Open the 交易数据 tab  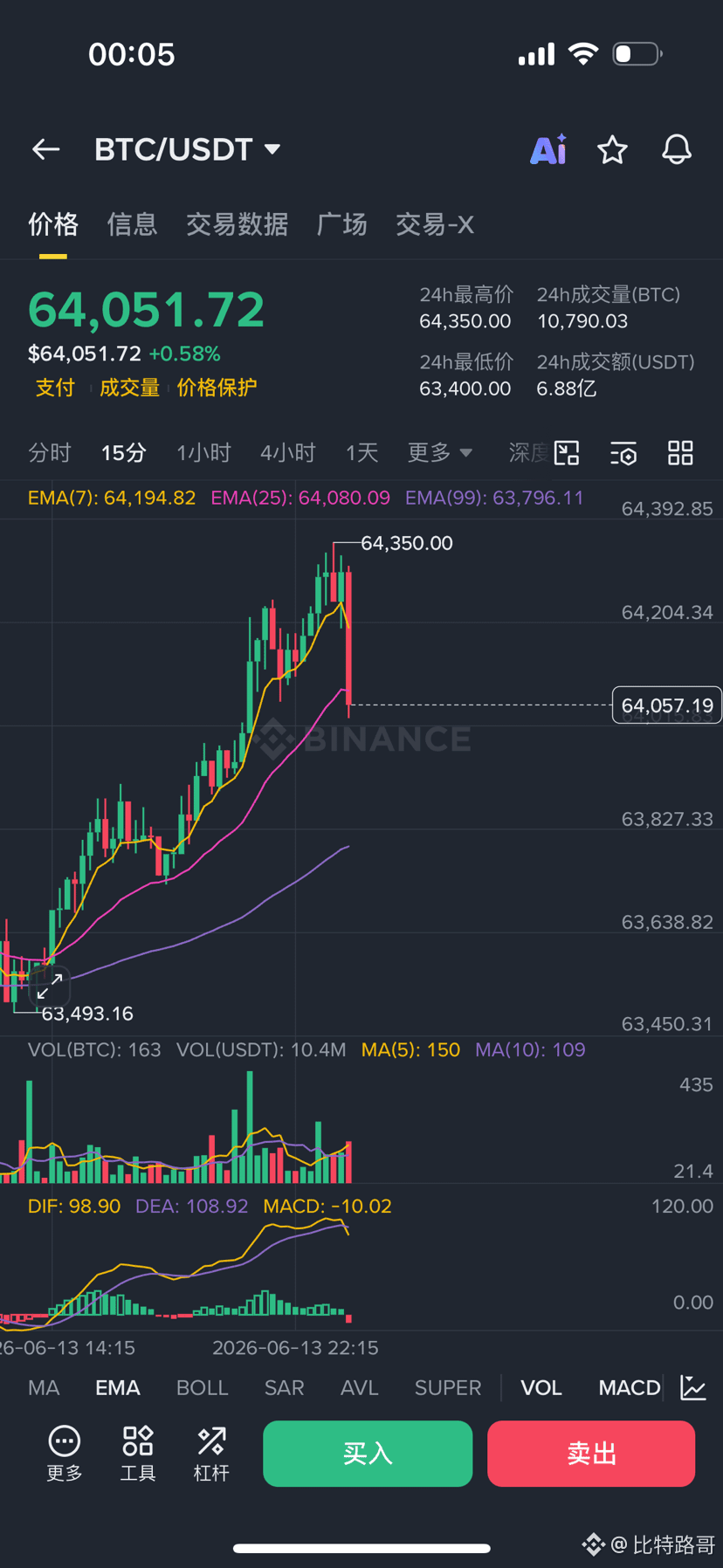237,224
